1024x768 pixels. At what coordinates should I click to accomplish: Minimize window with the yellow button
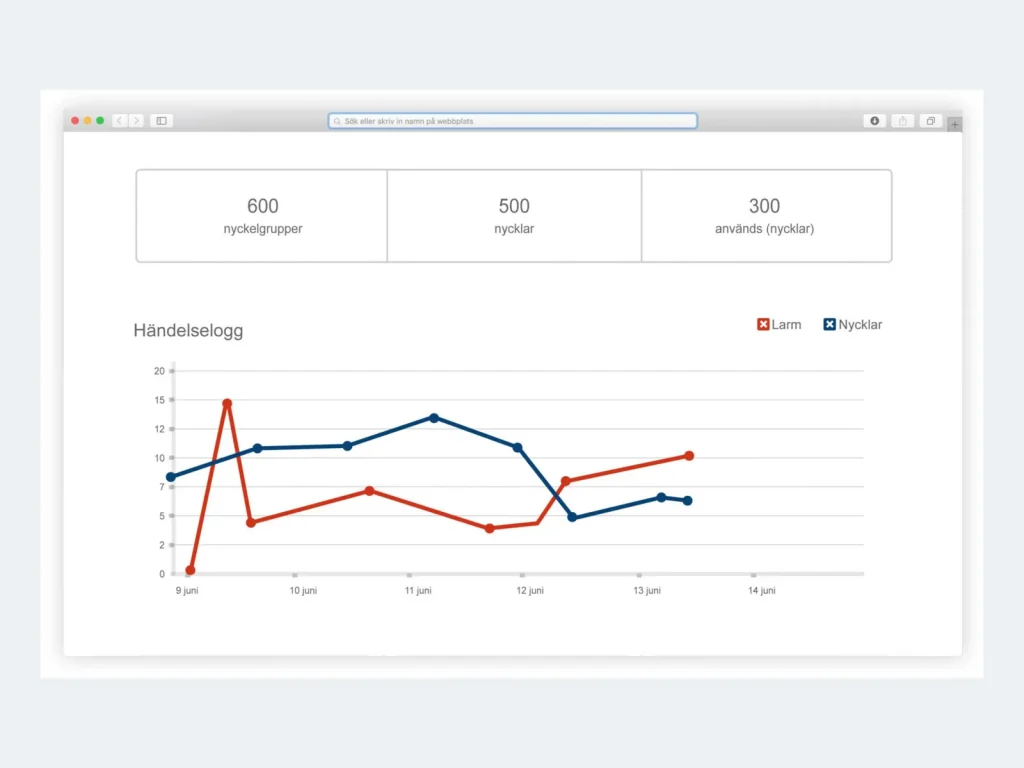click(88, 121)
